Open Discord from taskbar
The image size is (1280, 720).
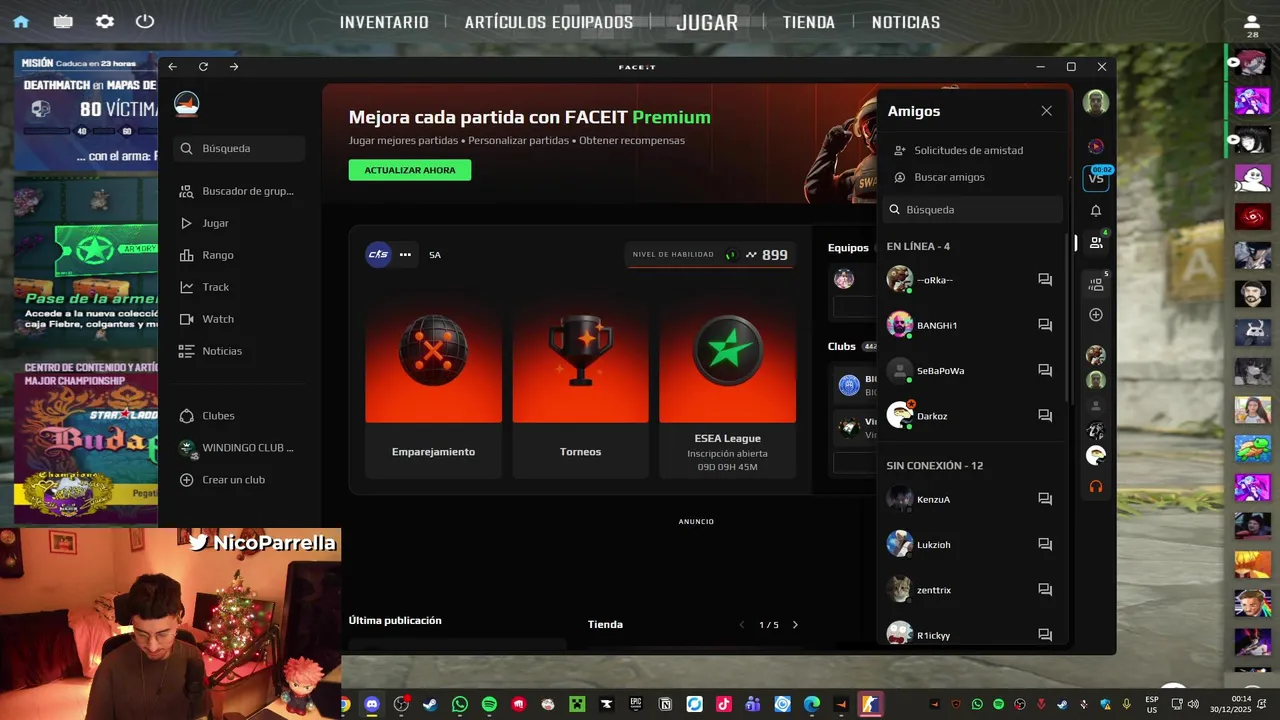(372, 704)
